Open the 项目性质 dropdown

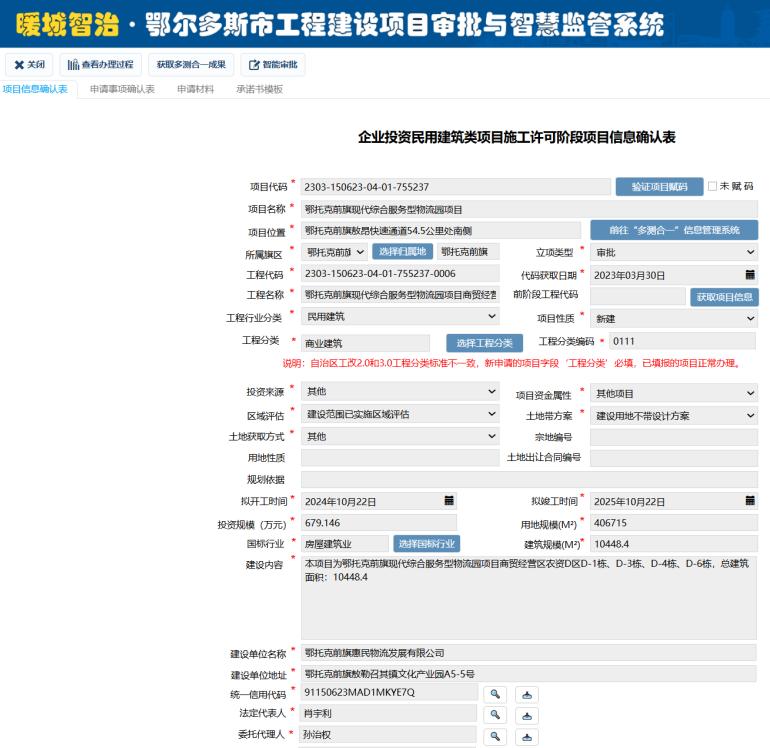[x=673, y=317]
